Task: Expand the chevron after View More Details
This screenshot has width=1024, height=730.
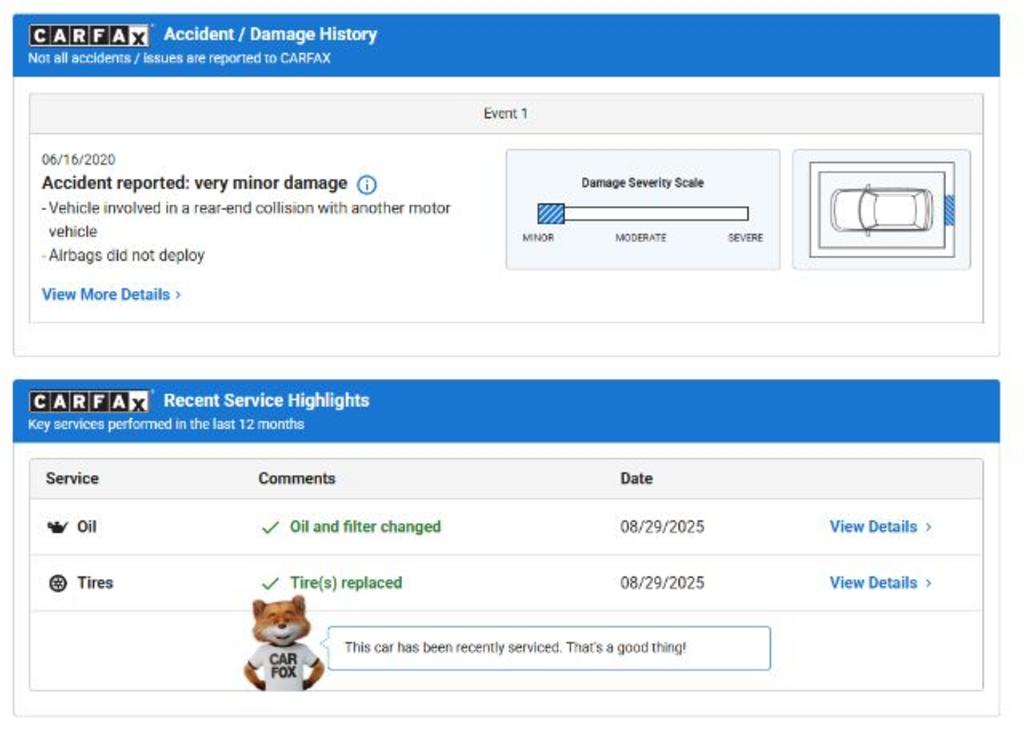Action: coord(178,295)
